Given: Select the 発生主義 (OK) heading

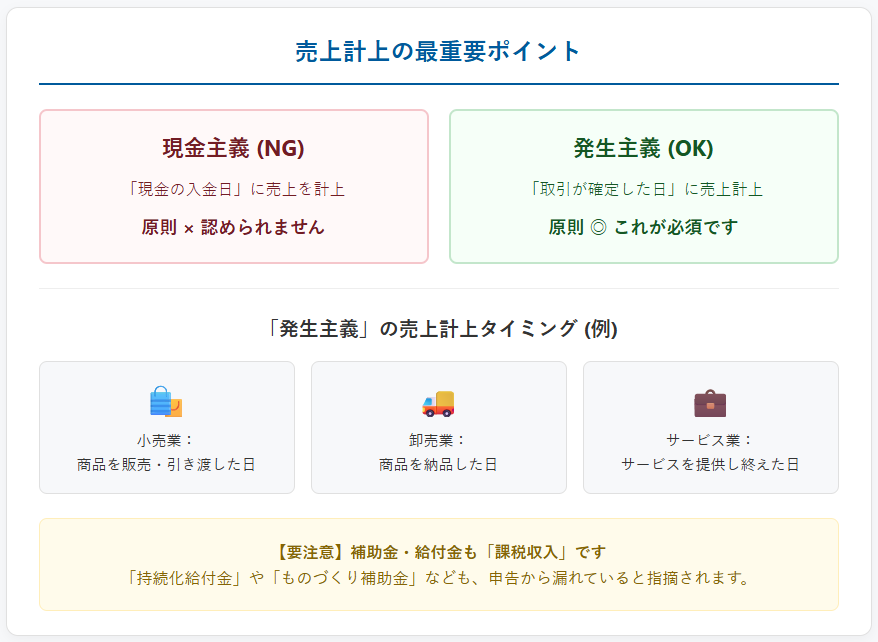Looking at the screenshot, I should click(643, 148).
